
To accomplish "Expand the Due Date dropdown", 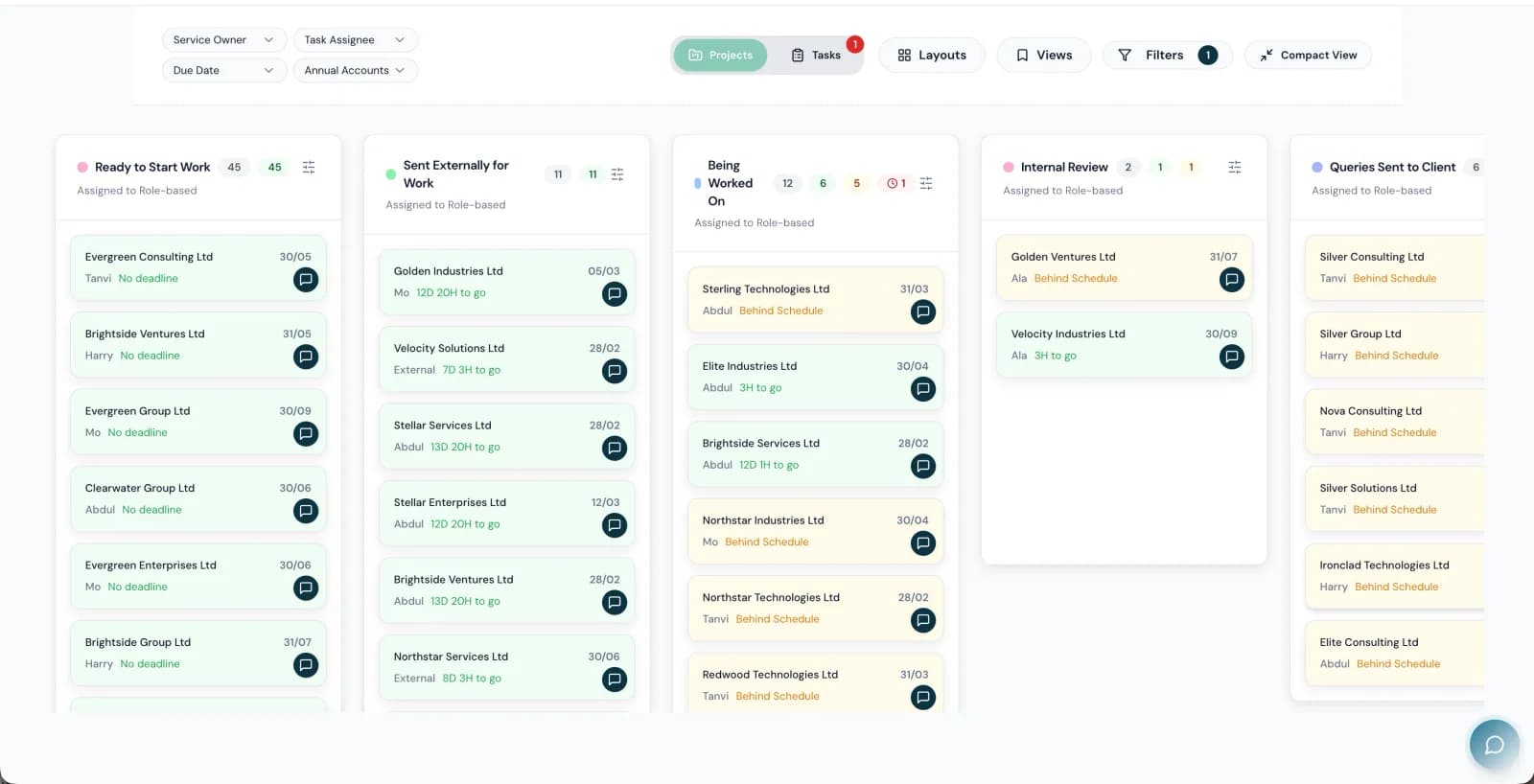I will tap(224, 70).
